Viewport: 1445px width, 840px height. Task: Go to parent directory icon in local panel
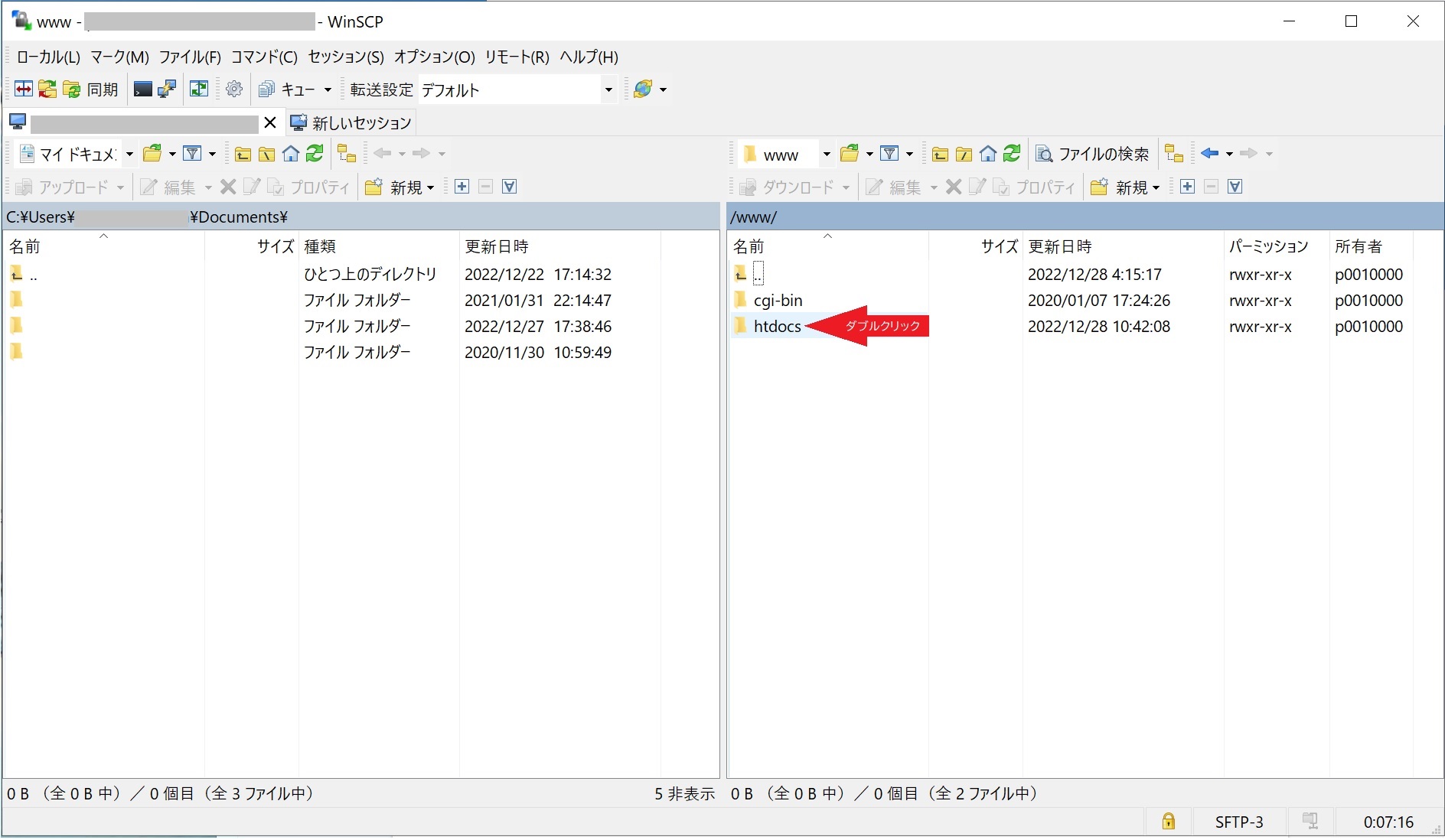[243, 154]
